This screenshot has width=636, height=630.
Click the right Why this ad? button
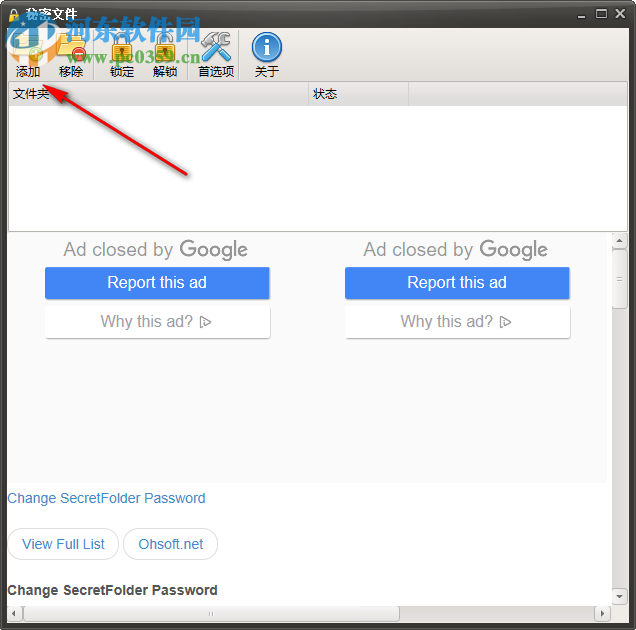(x=457, y=322)
